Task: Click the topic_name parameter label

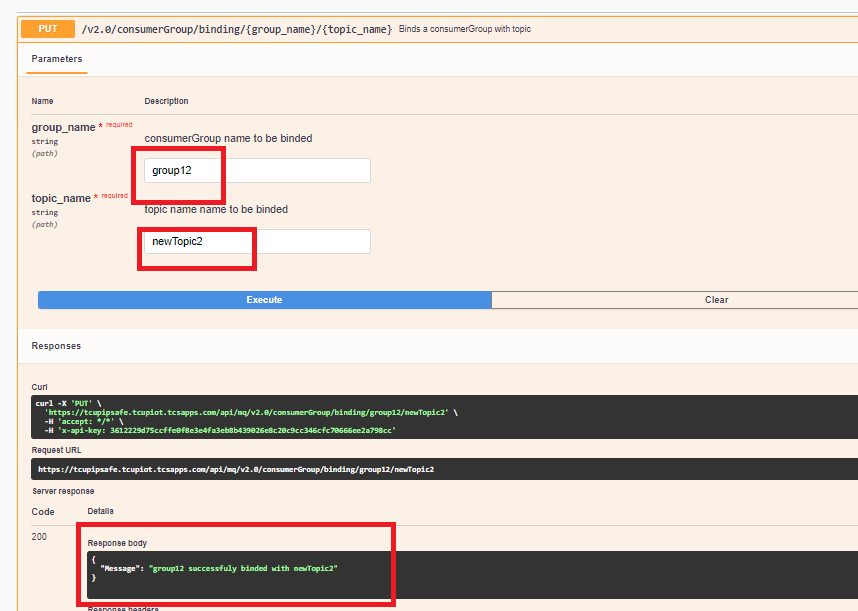Action: (61, 199)
